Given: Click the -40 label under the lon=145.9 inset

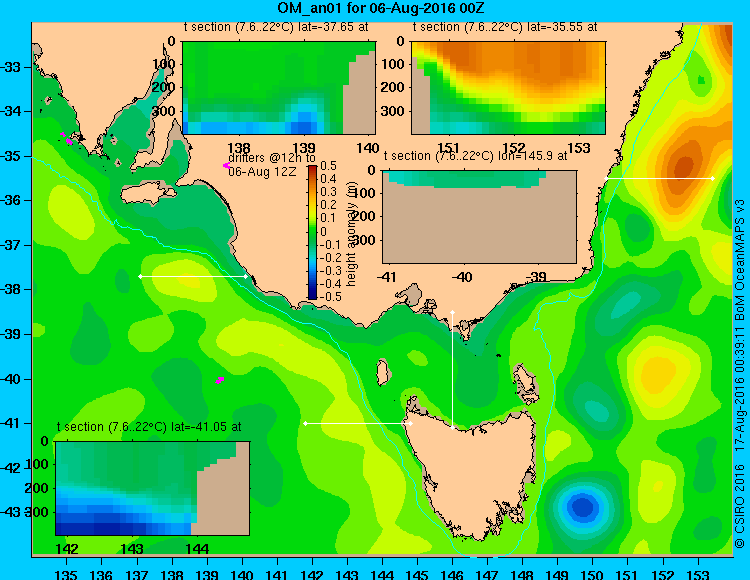Looking at the screenshot, I should click(x=462, y=277).
